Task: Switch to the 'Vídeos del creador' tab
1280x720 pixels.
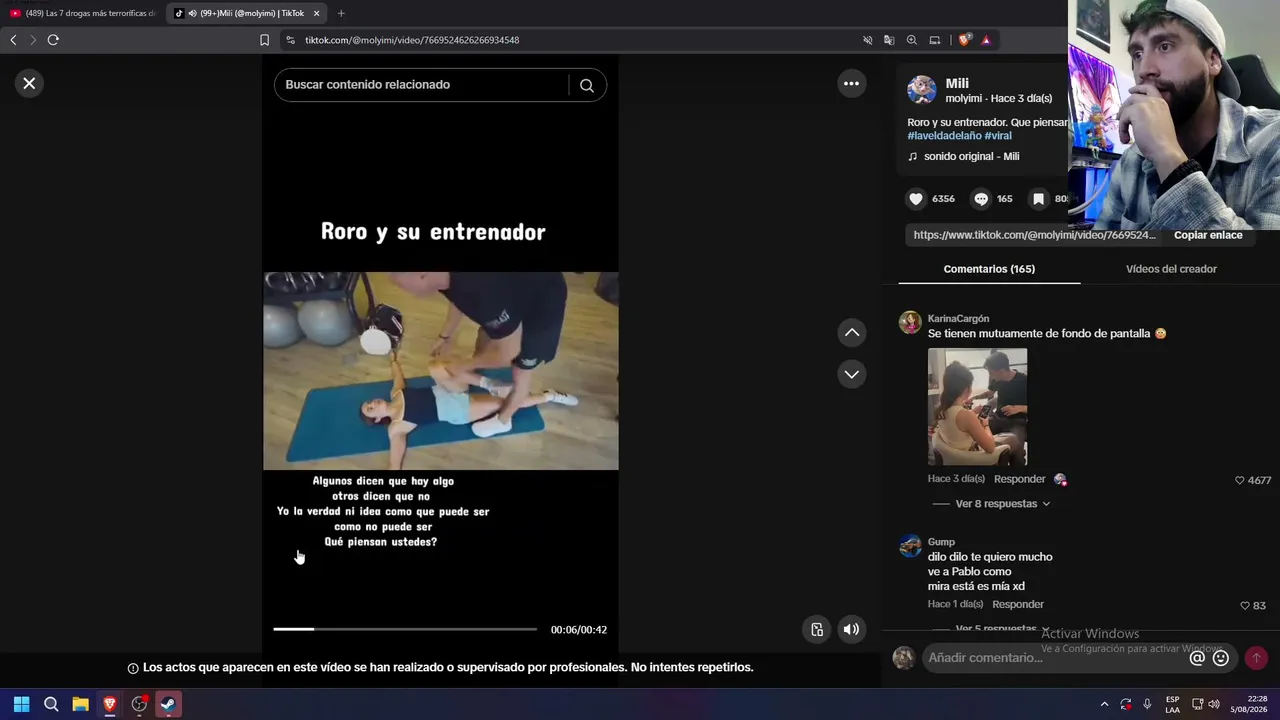Action: tap(1171, 269)
